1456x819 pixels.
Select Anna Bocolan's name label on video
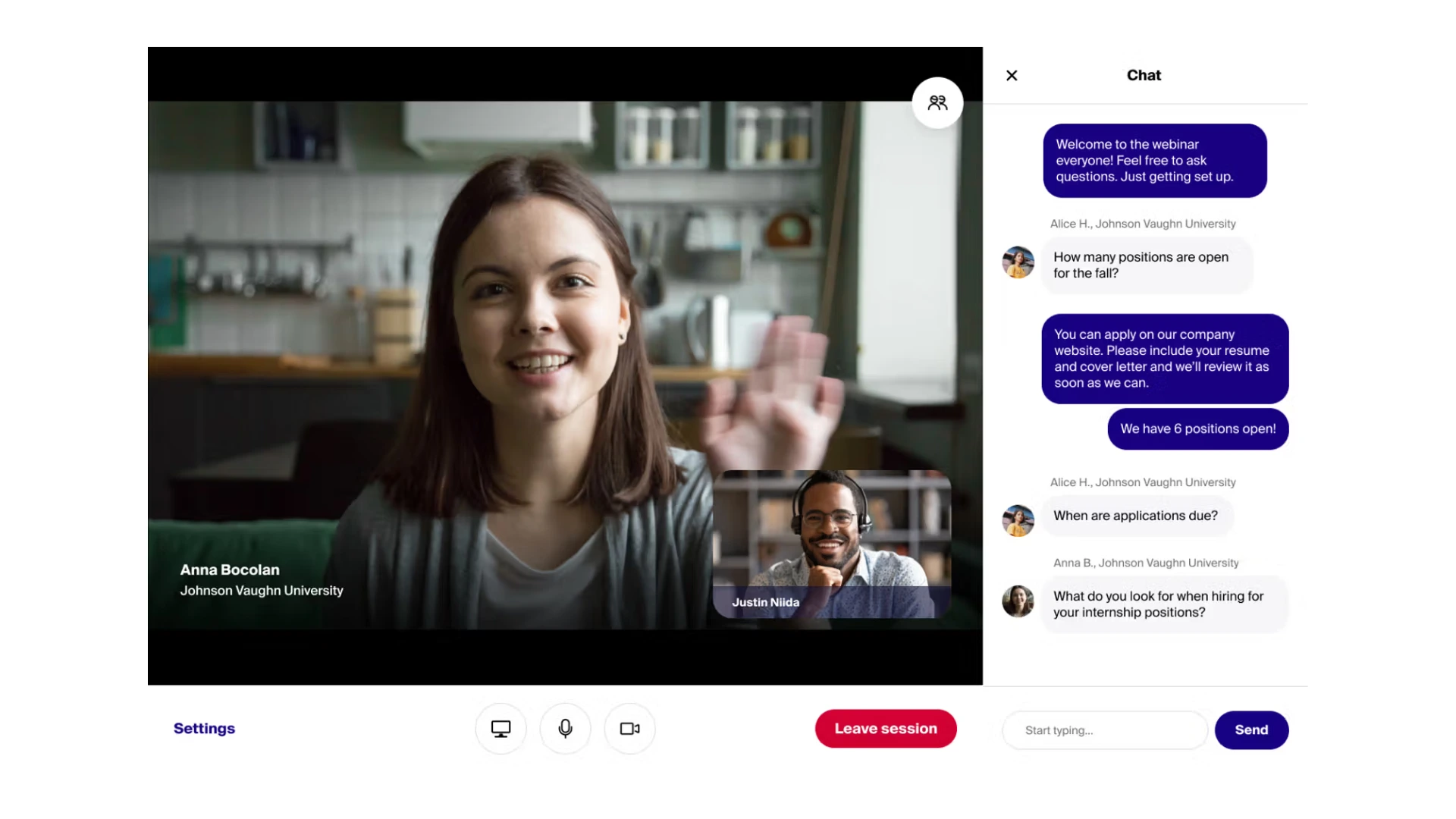pyautogui.click(x=230, y=570)
